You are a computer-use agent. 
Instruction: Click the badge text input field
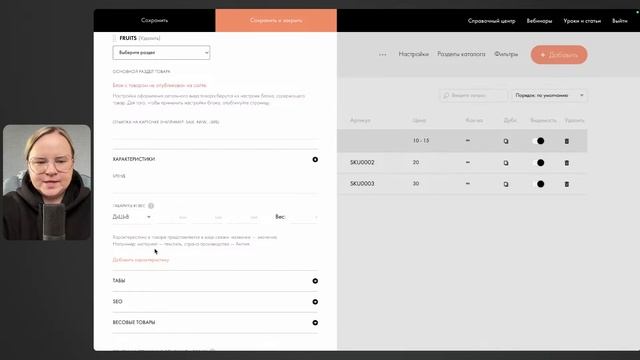215,133
